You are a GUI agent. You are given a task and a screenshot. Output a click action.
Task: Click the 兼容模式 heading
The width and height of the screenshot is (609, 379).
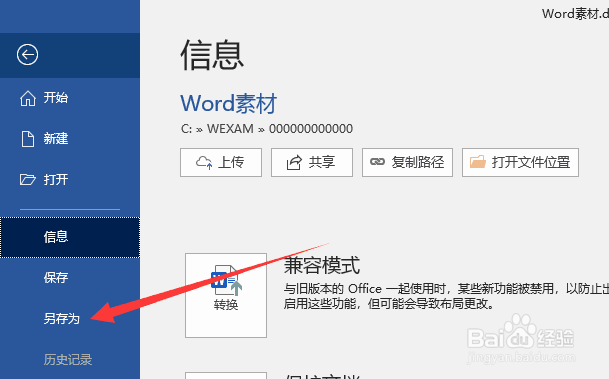point(322,266)
